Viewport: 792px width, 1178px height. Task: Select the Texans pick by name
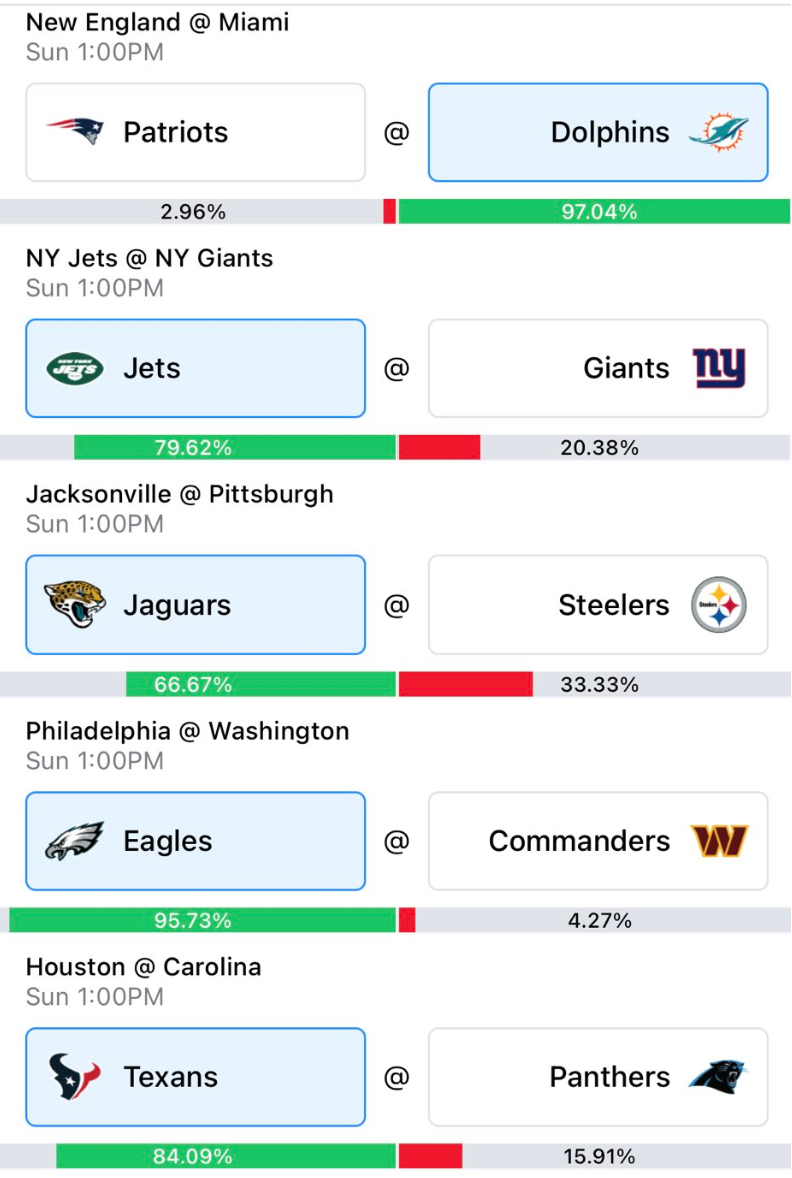(171, 1077)
